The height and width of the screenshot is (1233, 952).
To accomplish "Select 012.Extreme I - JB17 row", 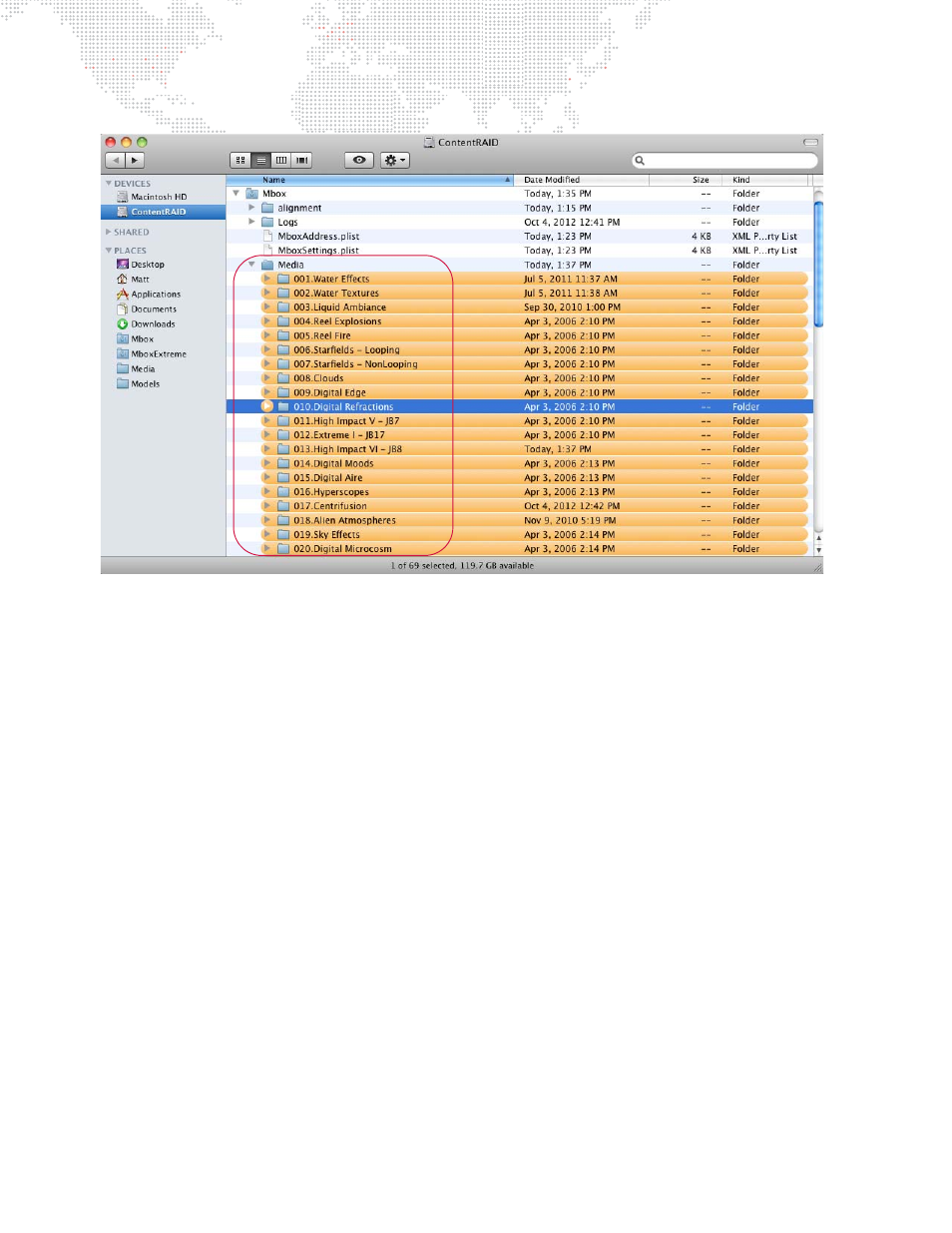I will (520, 435).
